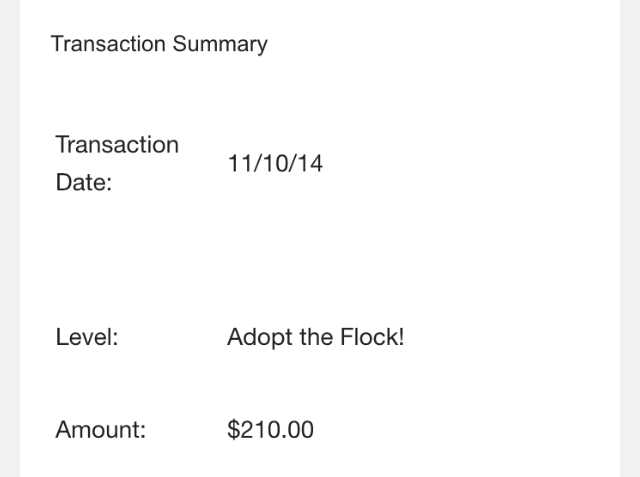Click the word Flock! in the level value
The height and width of the screenshot is (477, 640).
[x=372, y=337]
